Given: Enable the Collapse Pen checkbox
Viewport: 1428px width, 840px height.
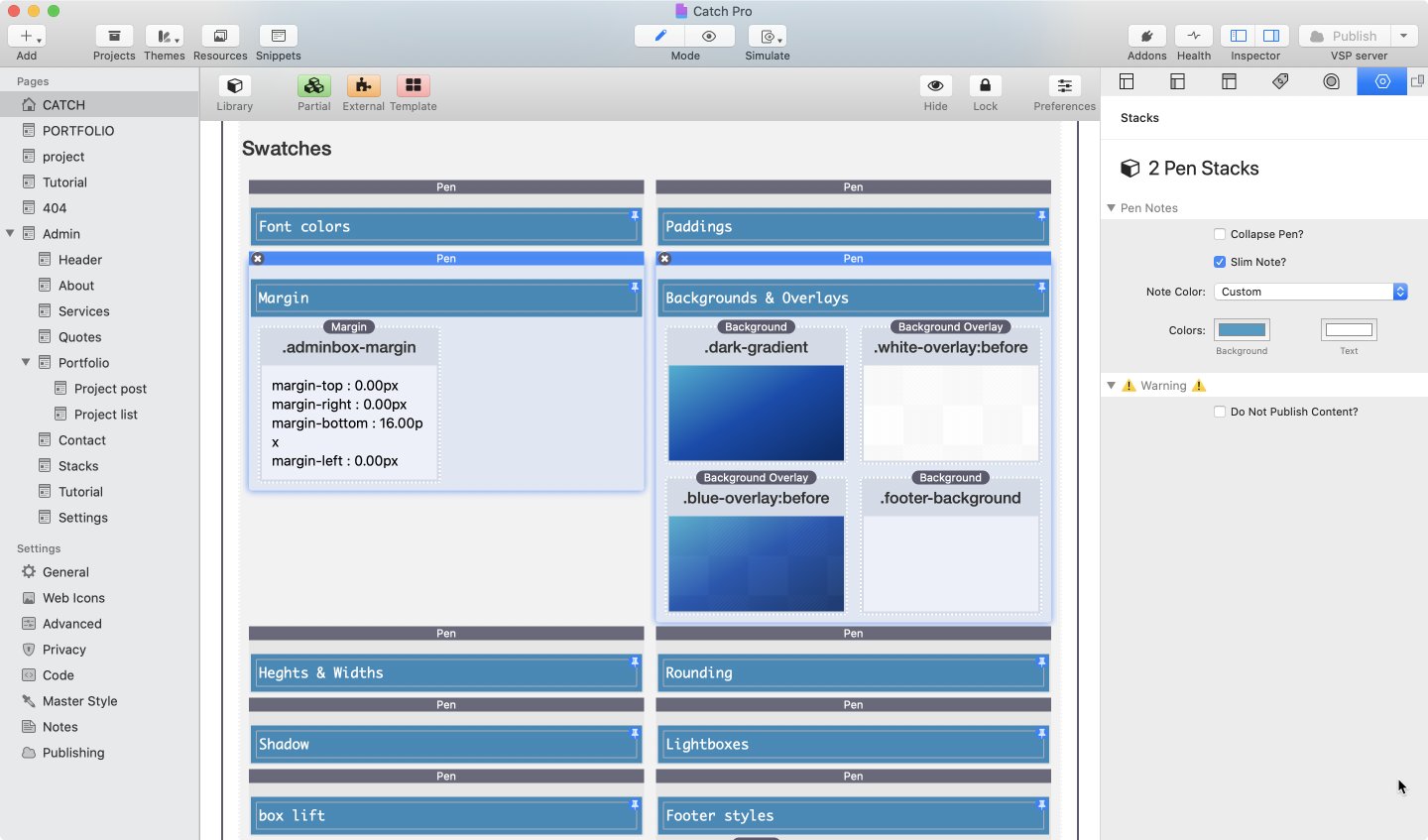Looking at the screenshot, I should tap(1220, 235).
